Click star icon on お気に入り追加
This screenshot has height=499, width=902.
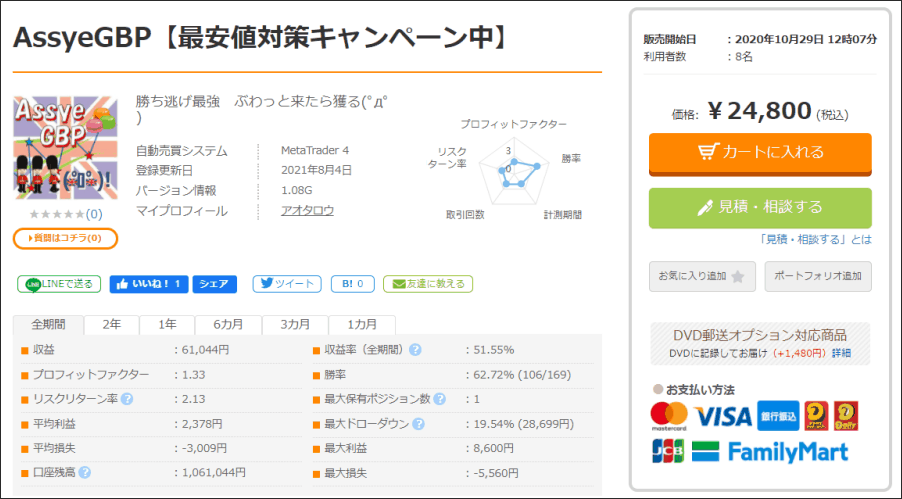(737, 277)
